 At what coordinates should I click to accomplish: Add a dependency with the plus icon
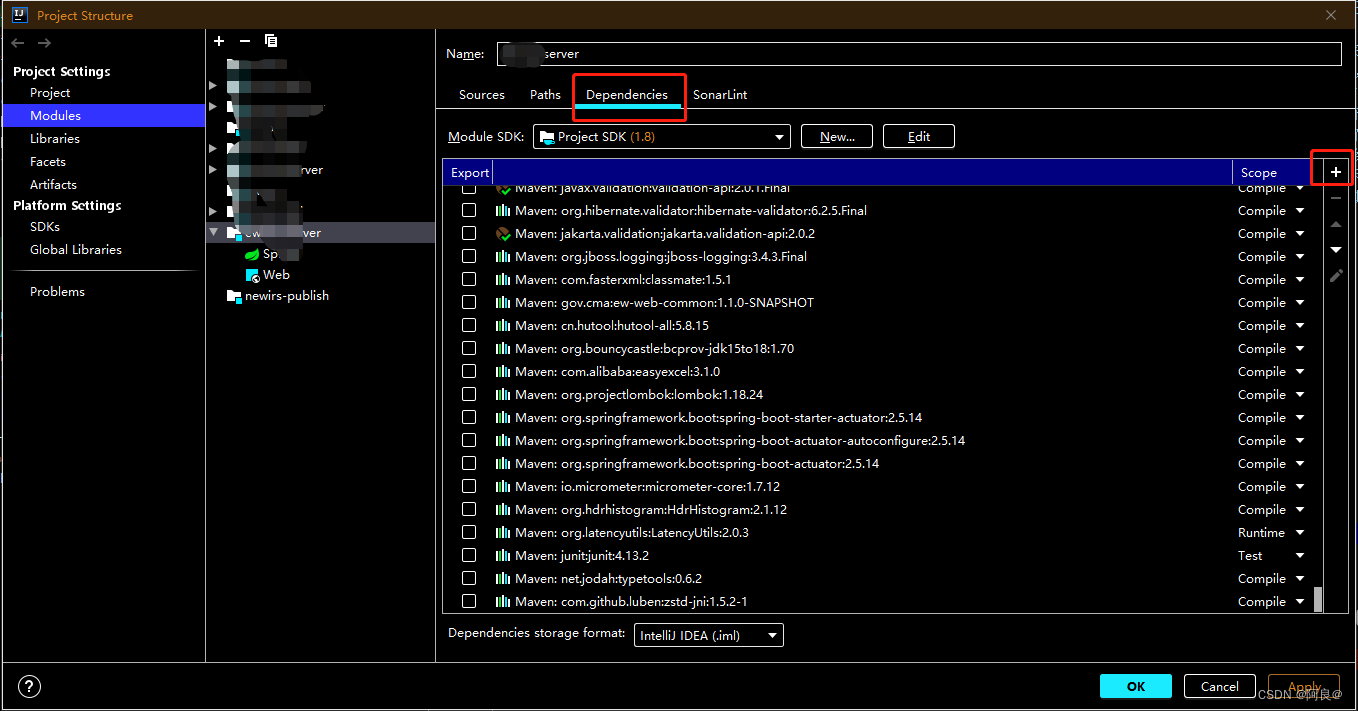coord(1335,173)
